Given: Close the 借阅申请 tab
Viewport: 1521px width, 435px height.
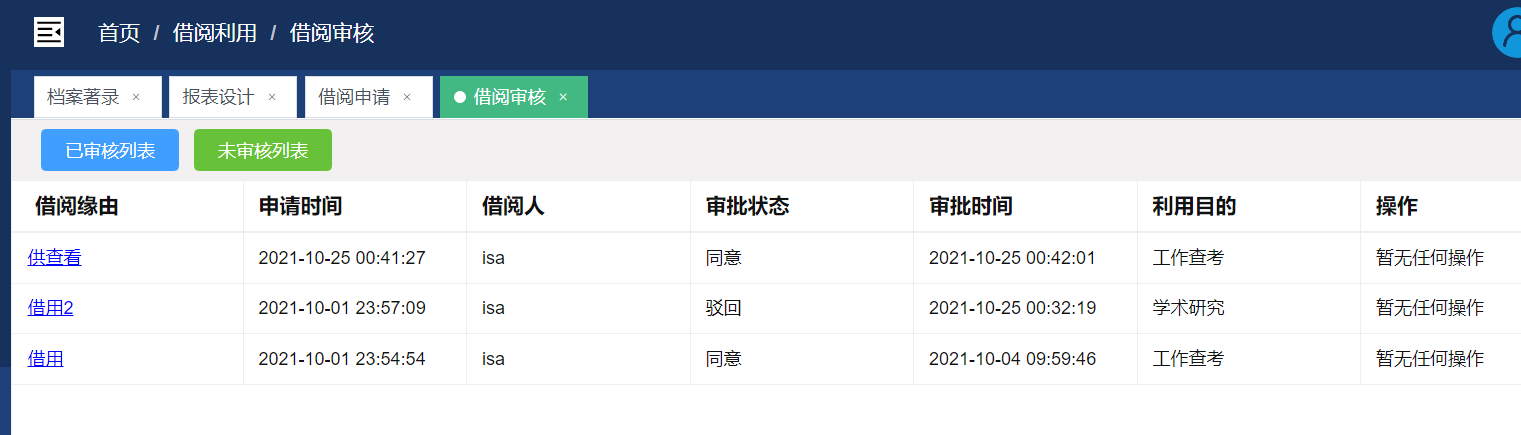Looking at the screenshot, I should (407, 97).
